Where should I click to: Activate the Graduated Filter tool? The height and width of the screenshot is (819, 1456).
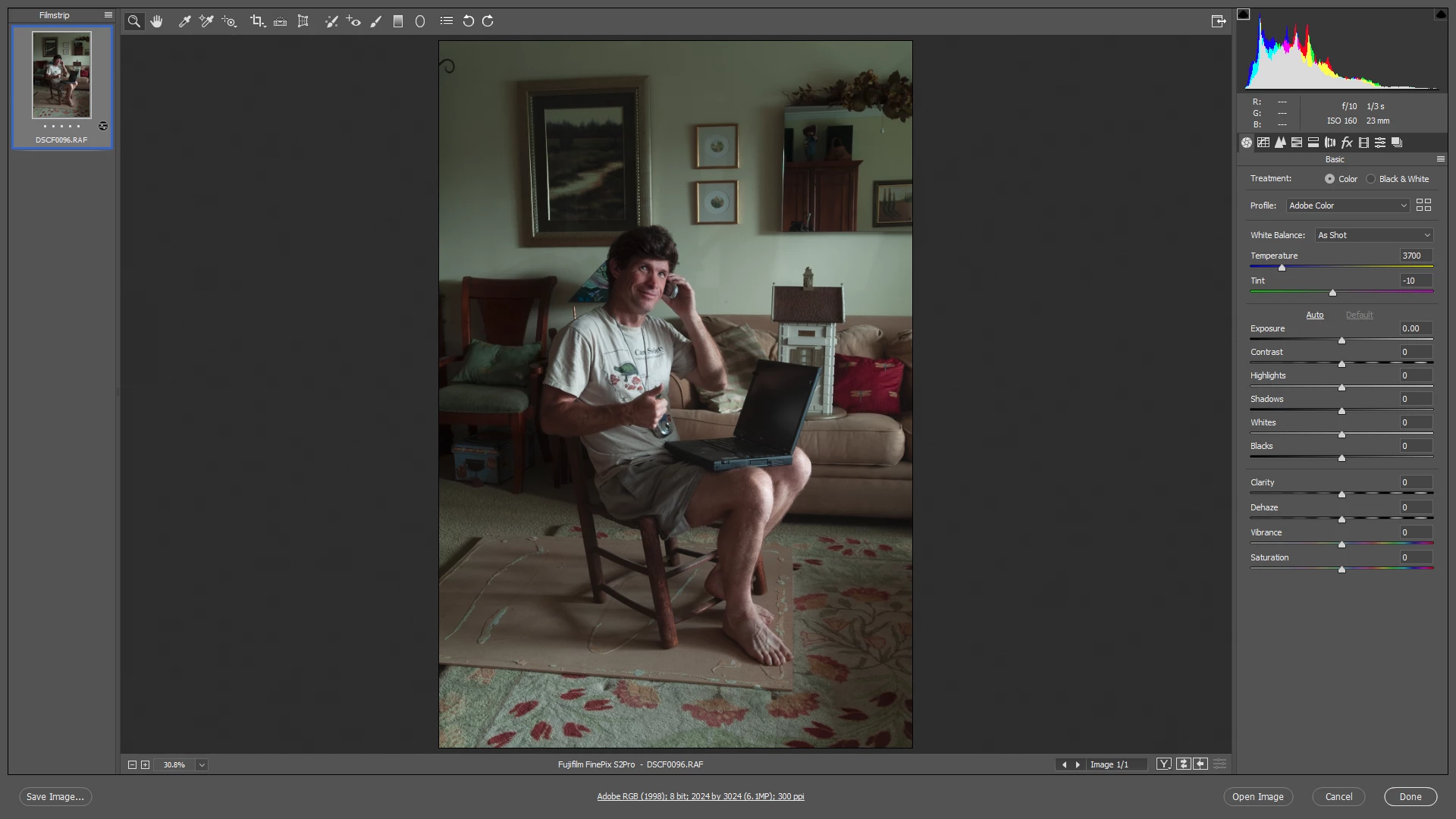pos(398,21)
